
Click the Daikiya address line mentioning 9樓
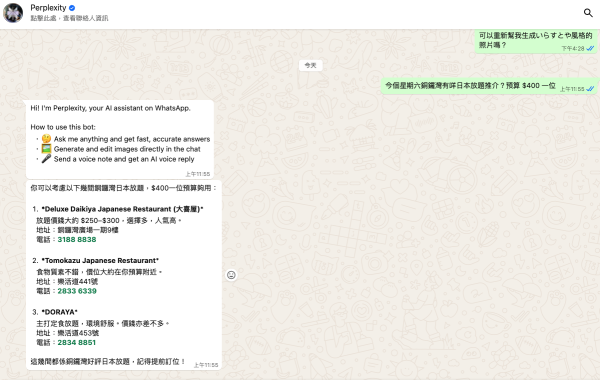click(77, 230)
